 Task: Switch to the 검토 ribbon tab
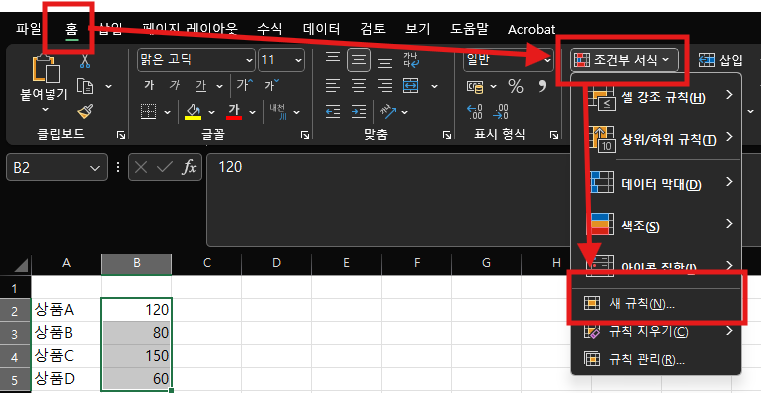(x=373, y=30)
